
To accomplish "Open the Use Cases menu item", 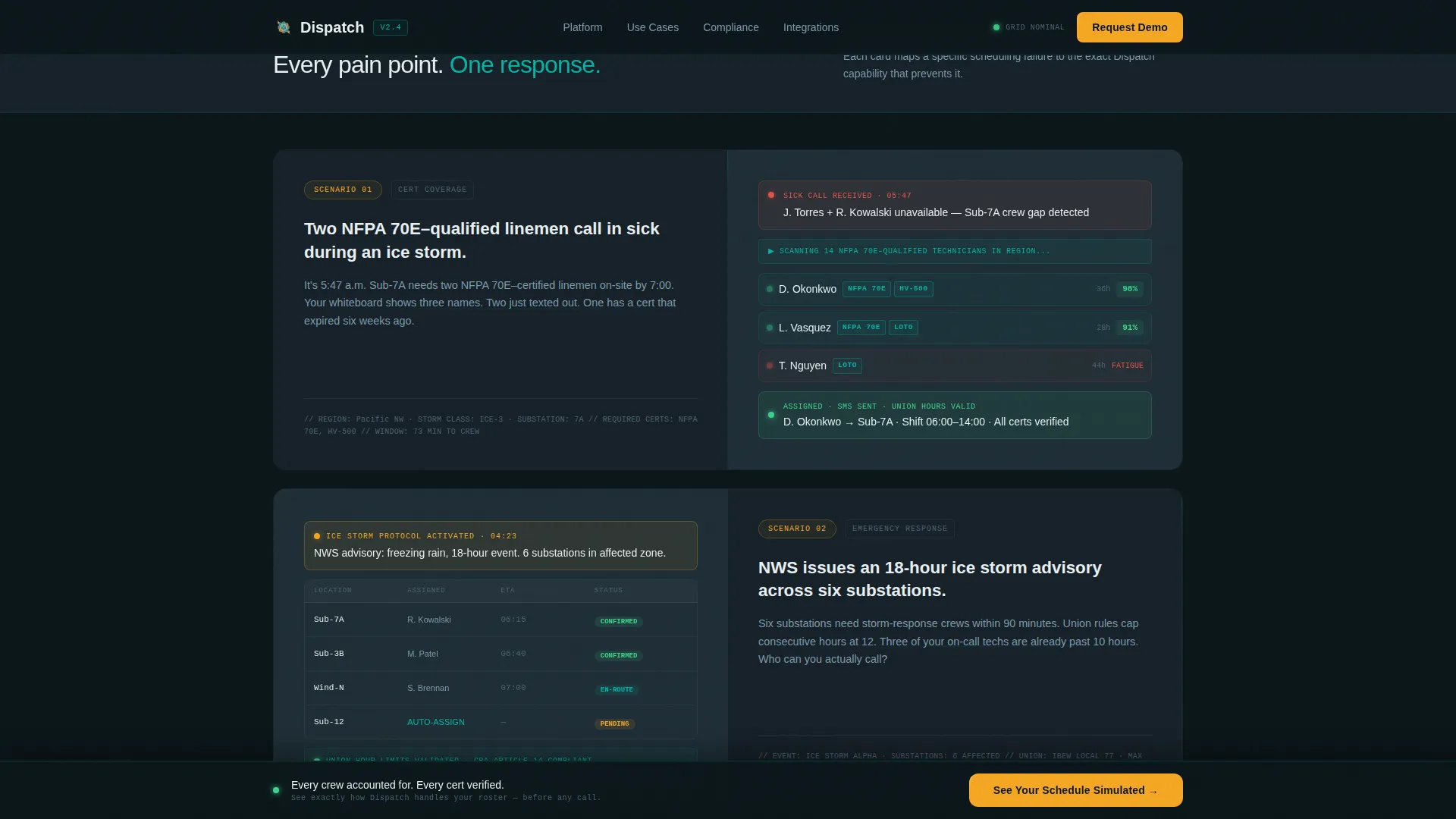I will (653, 27).
